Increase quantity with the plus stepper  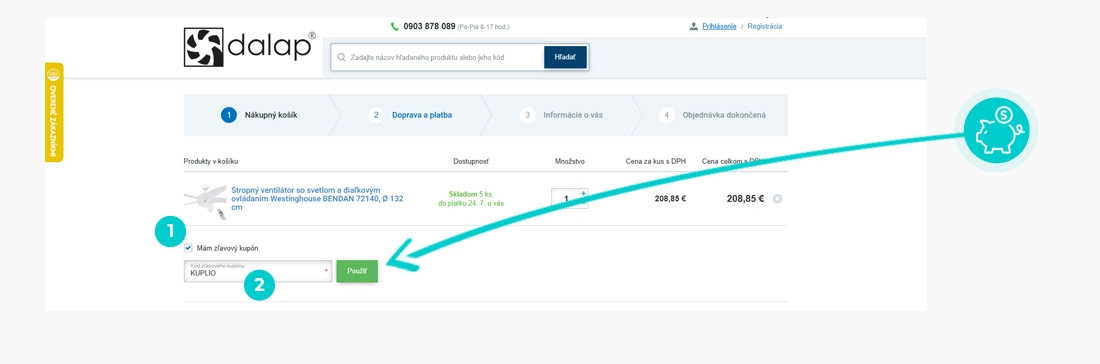[584, 193]
